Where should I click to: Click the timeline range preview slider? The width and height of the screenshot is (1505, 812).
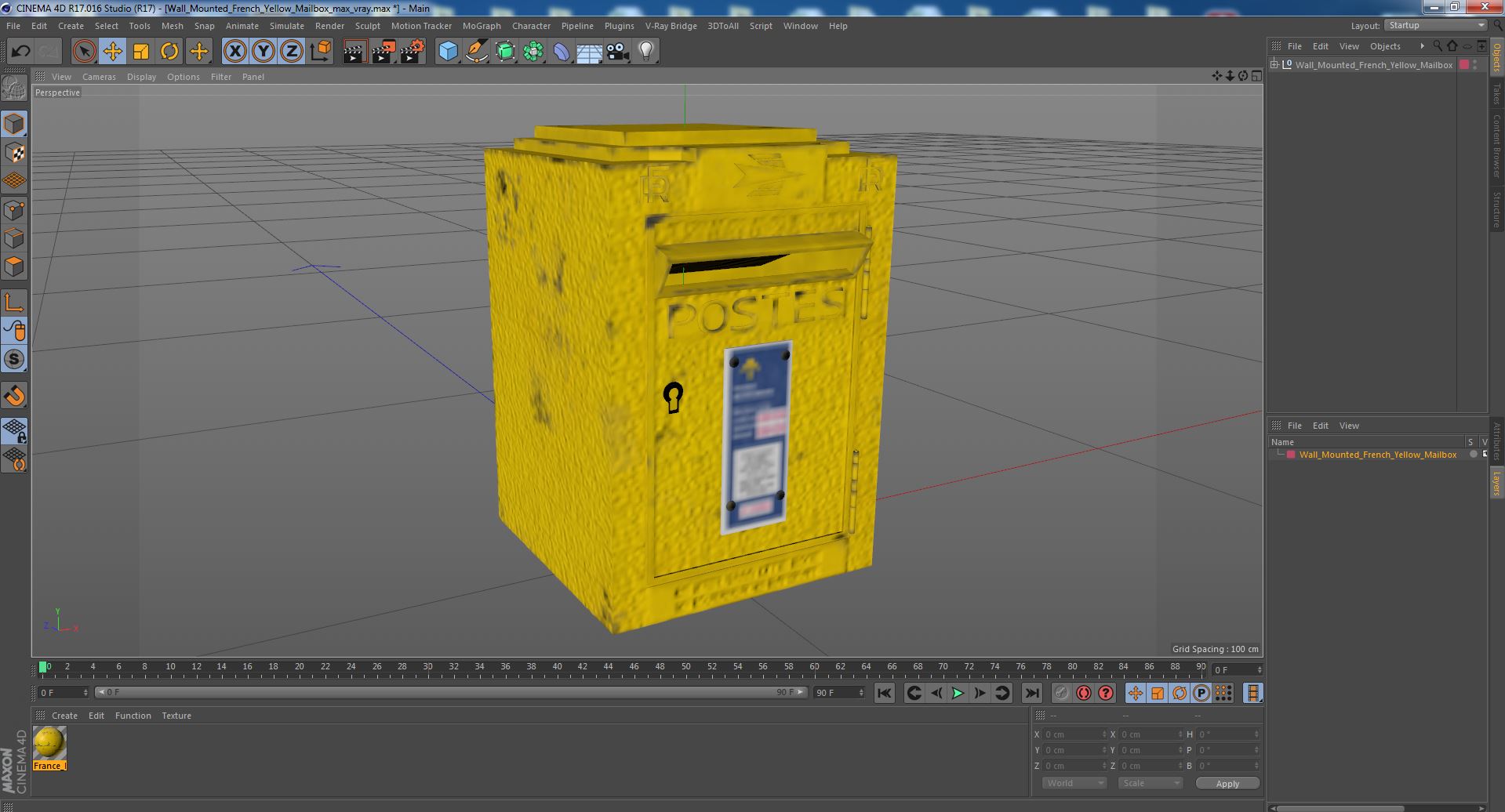(x=451, y=693)
